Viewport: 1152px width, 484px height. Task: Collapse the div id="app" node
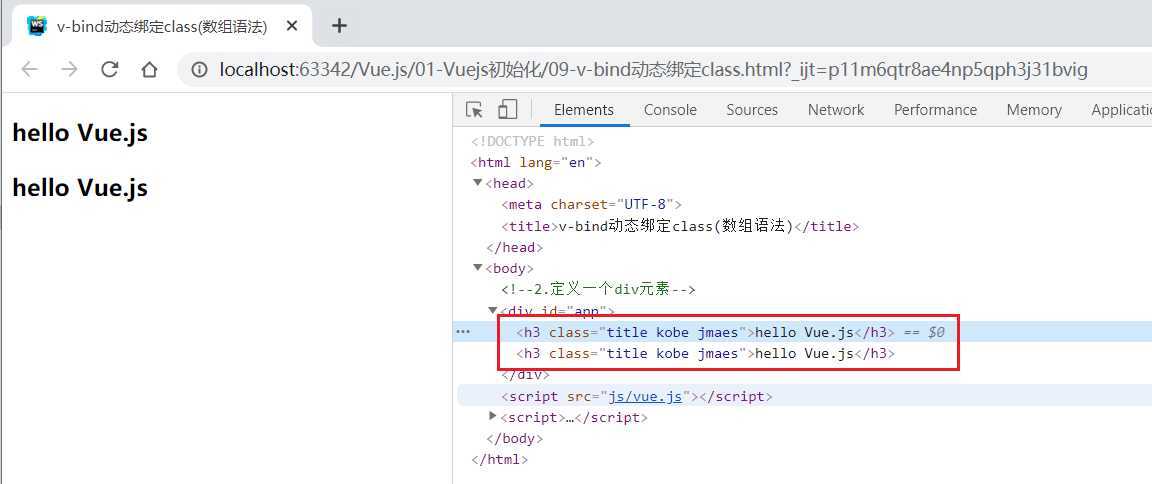pos(494,311)
